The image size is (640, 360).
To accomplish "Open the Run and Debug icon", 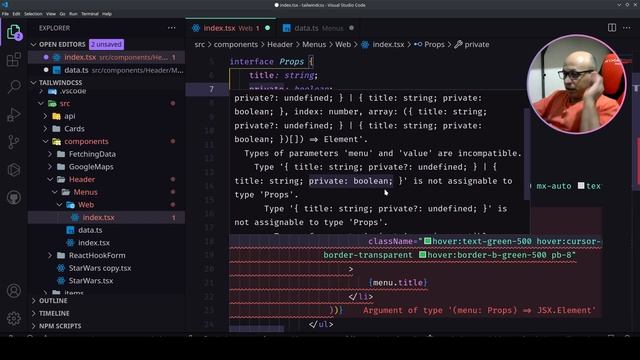I will (14, 115).
